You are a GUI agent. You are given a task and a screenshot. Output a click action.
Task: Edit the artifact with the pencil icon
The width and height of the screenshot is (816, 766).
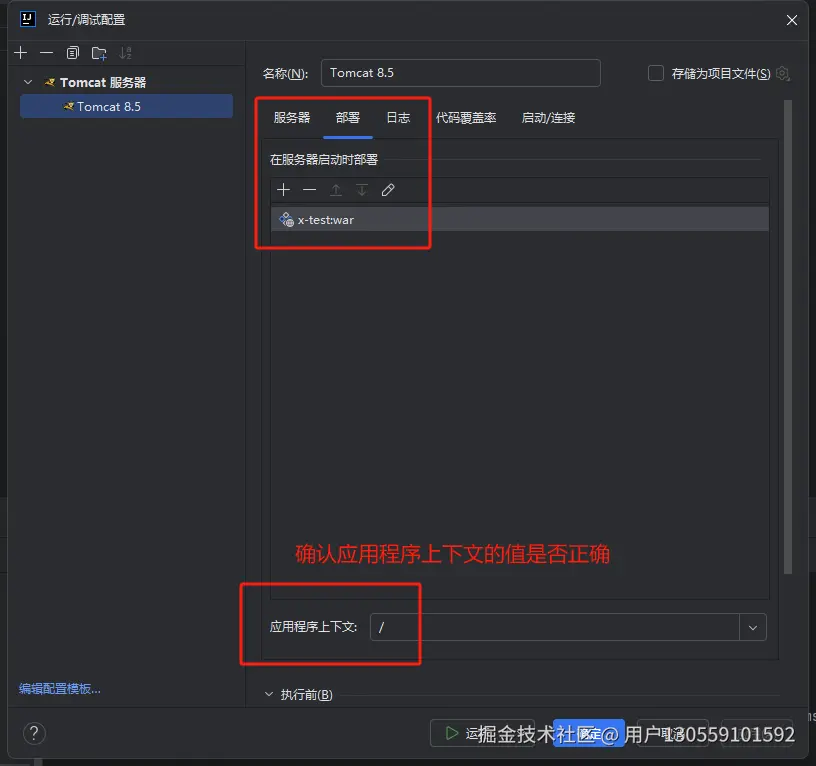coord(388,190)
